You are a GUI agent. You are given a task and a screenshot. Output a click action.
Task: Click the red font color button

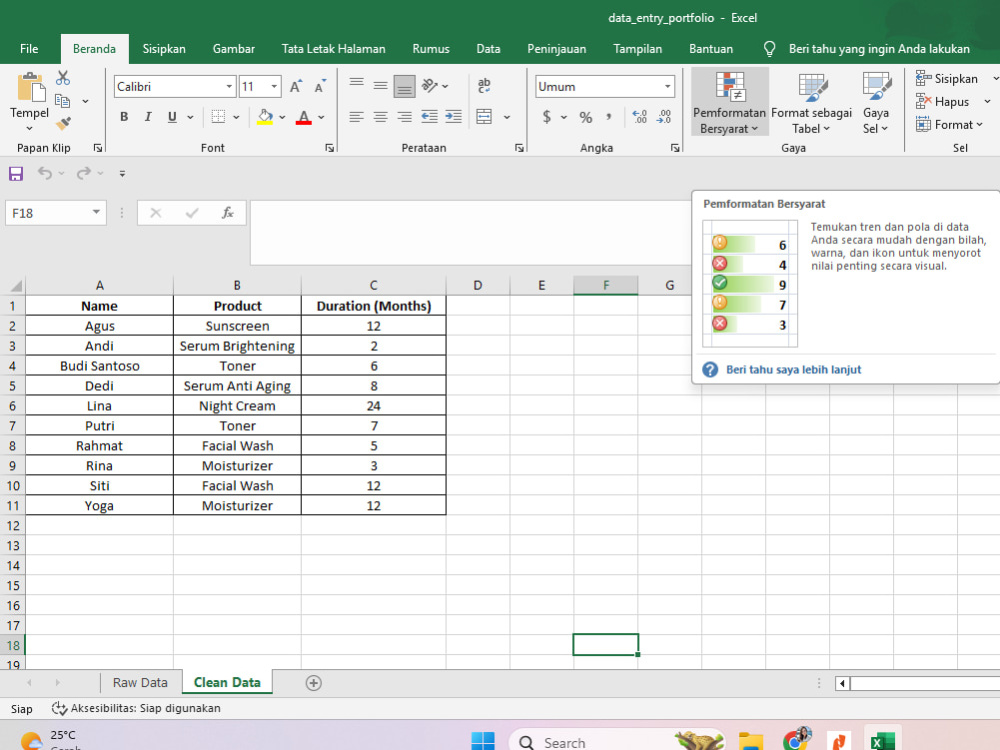point(304,117)
